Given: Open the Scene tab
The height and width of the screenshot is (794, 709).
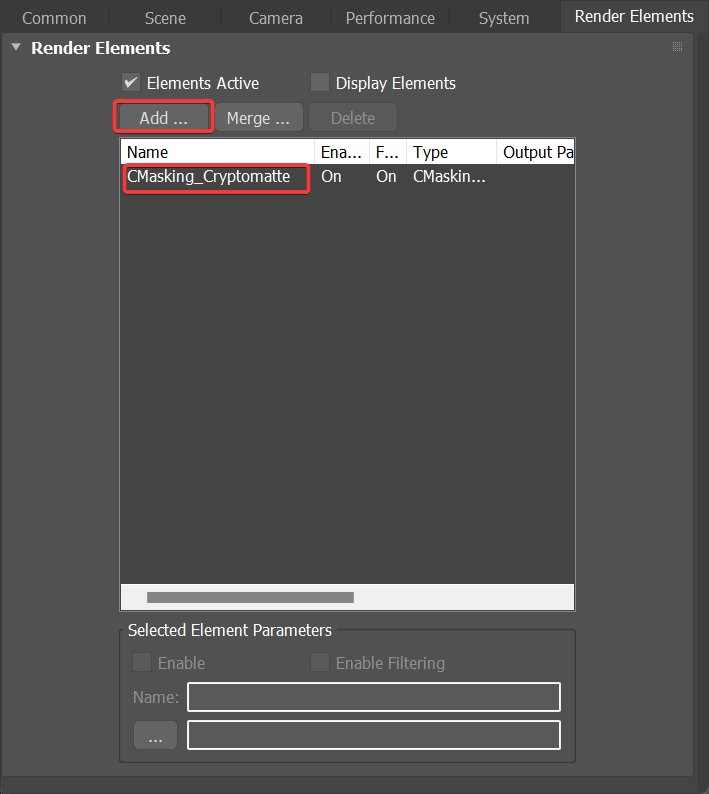Looking at the screenshot, I should [165, 18].
